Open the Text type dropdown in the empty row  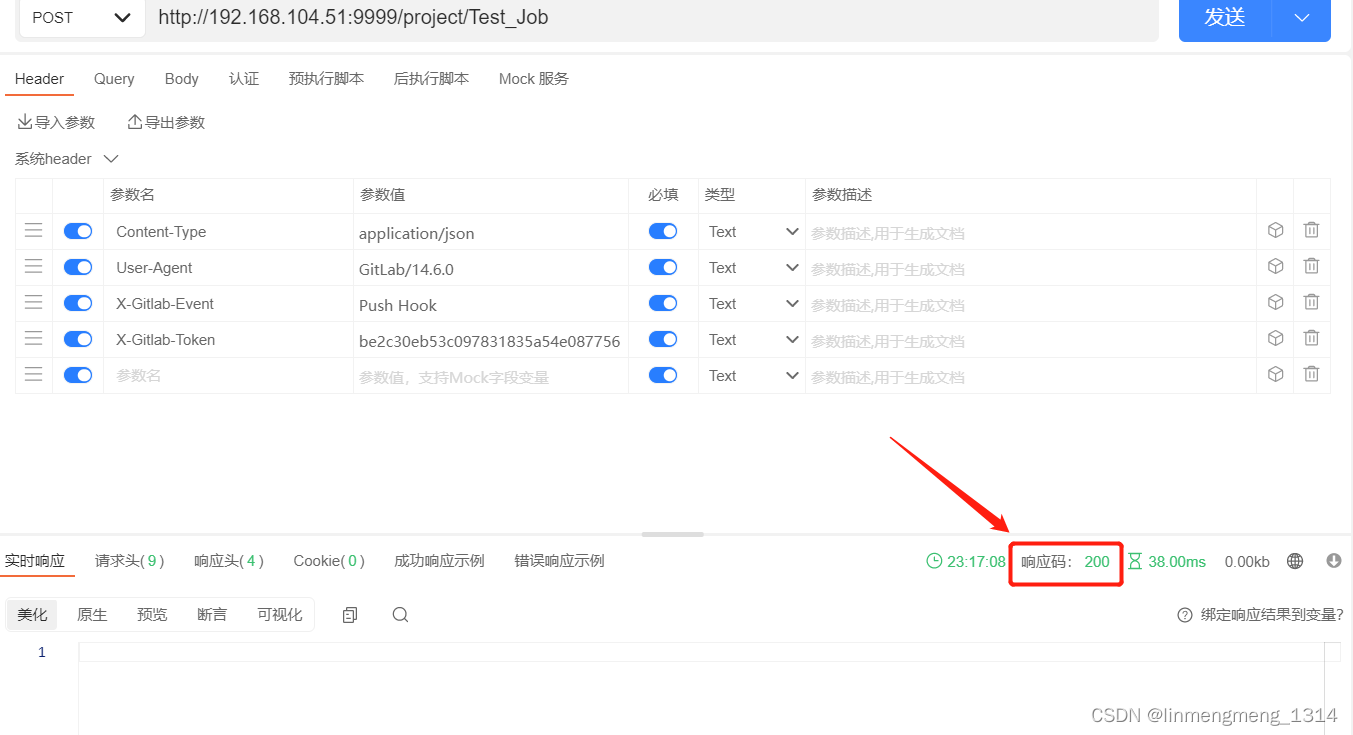pyautogui.click(x=752, y=375)
